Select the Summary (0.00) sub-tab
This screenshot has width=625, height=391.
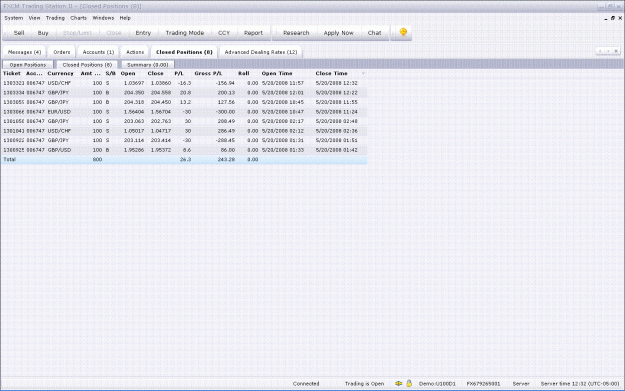point(147,65)
